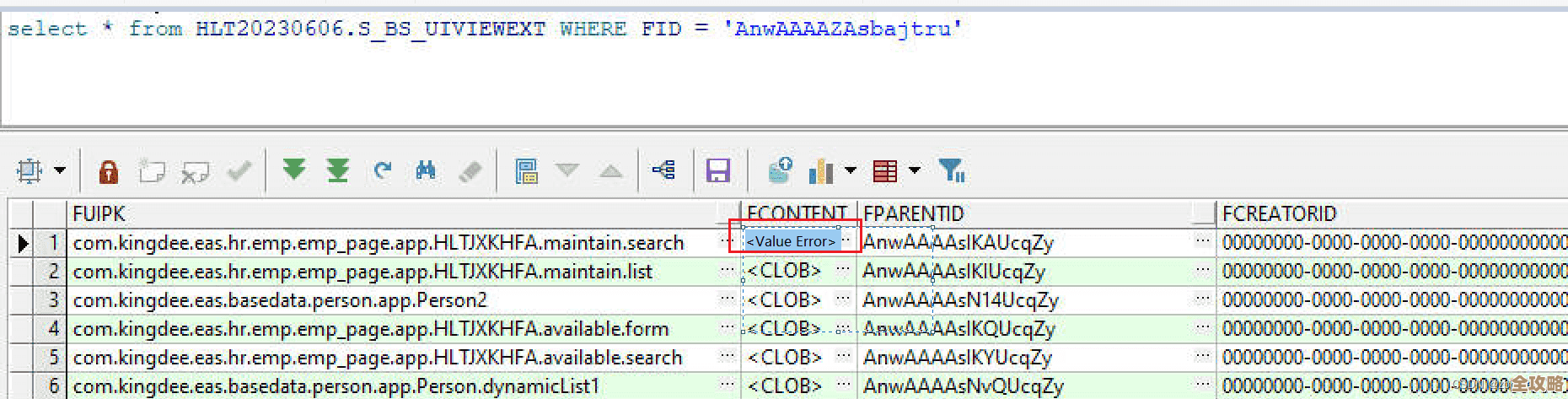
Task: Click the export results icon
Action: [780, 170]
